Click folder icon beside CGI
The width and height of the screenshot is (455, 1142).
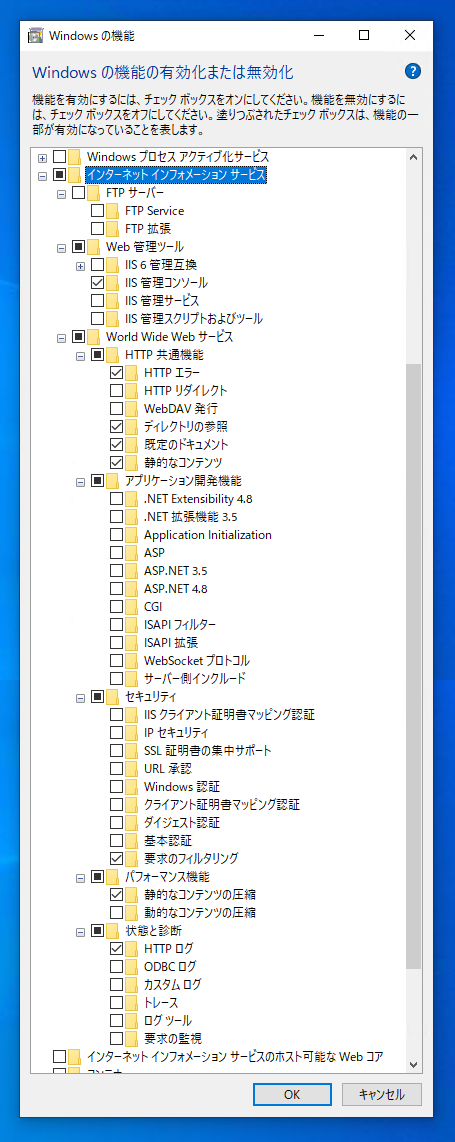pyautogui.click(x=131, y=607)
